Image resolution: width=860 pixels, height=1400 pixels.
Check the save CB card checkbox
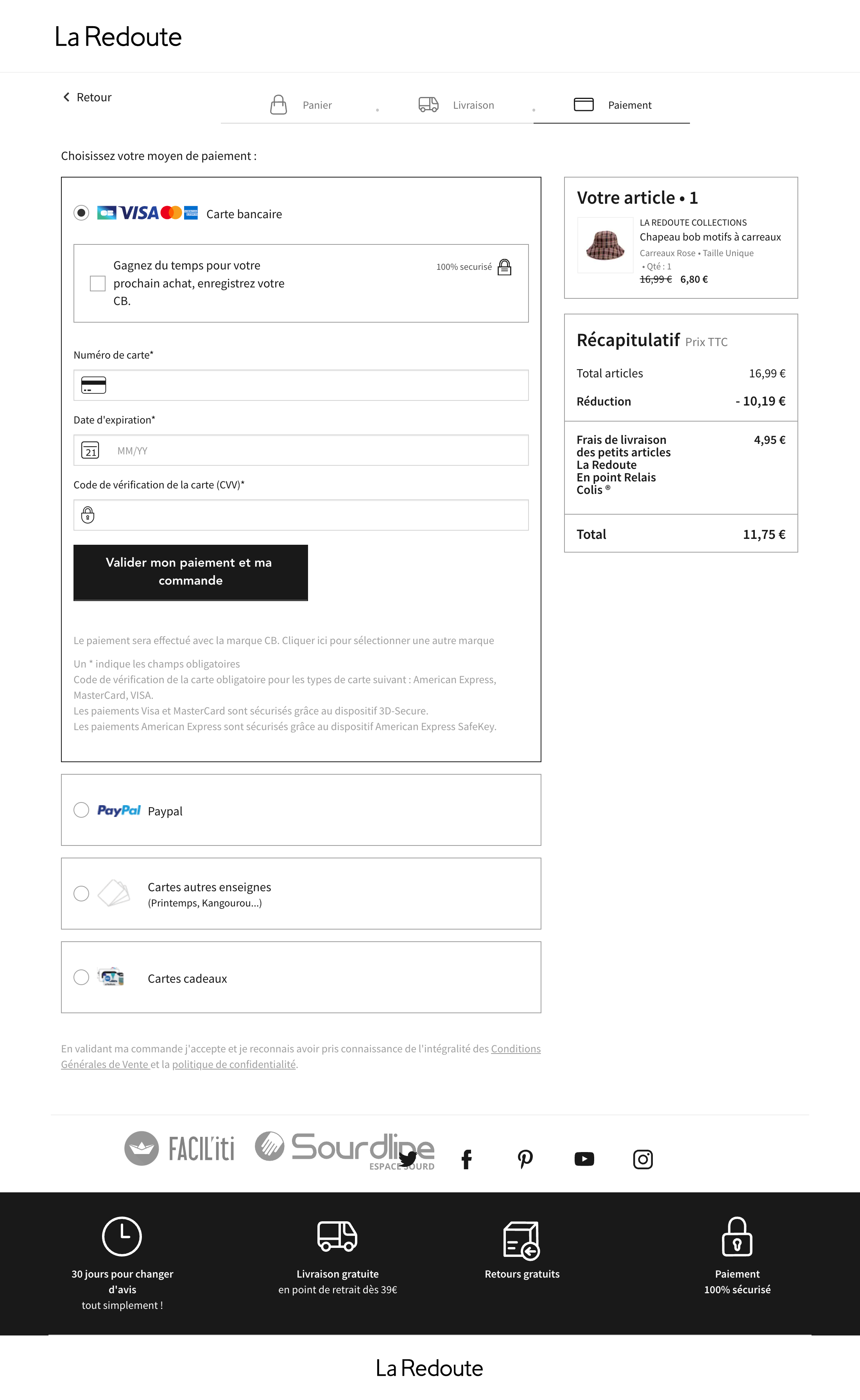98,283
